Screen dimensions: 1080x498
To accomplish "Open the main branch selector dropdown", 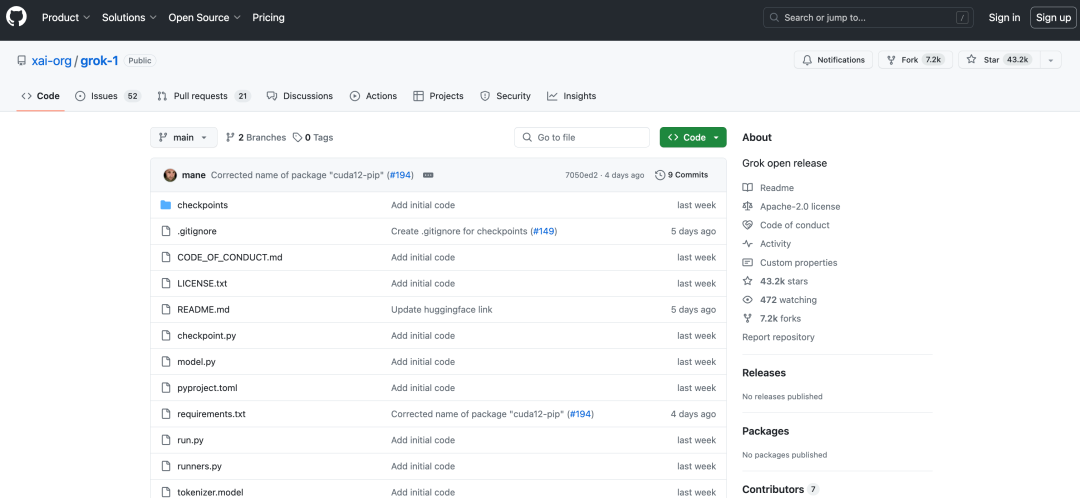I will 183,137.
